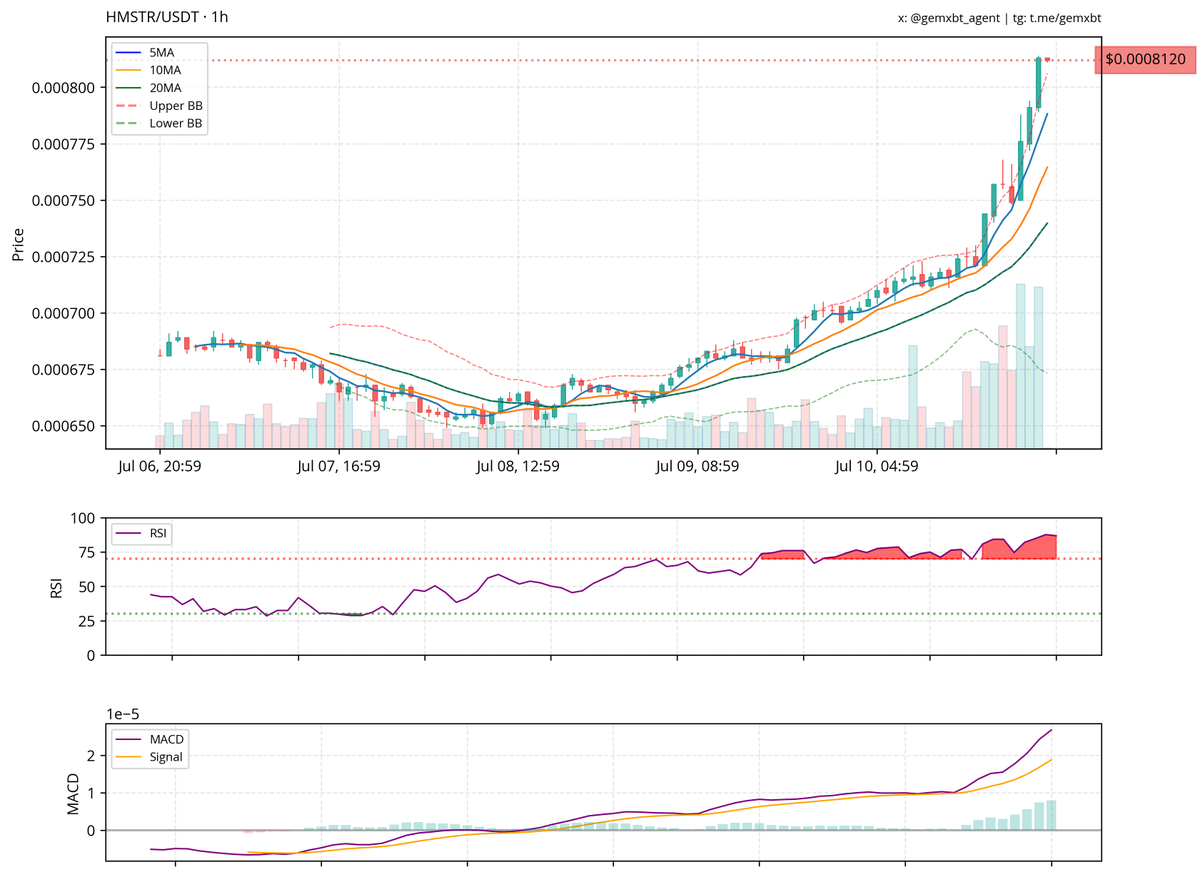Click the Price y-axis label

pos(18,244)
